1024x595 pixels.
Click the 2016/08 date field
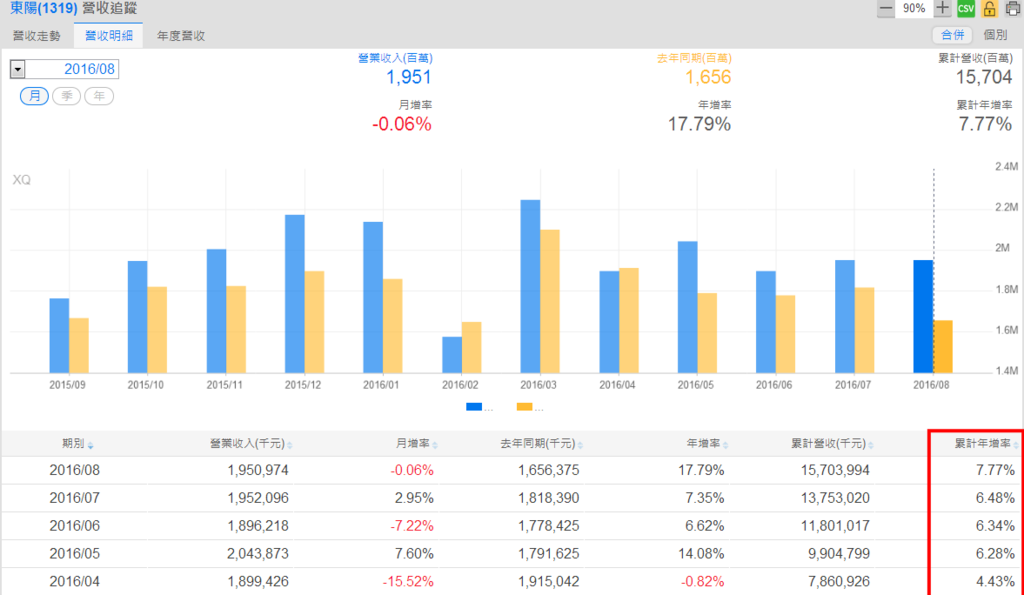(x=72, y=69)
